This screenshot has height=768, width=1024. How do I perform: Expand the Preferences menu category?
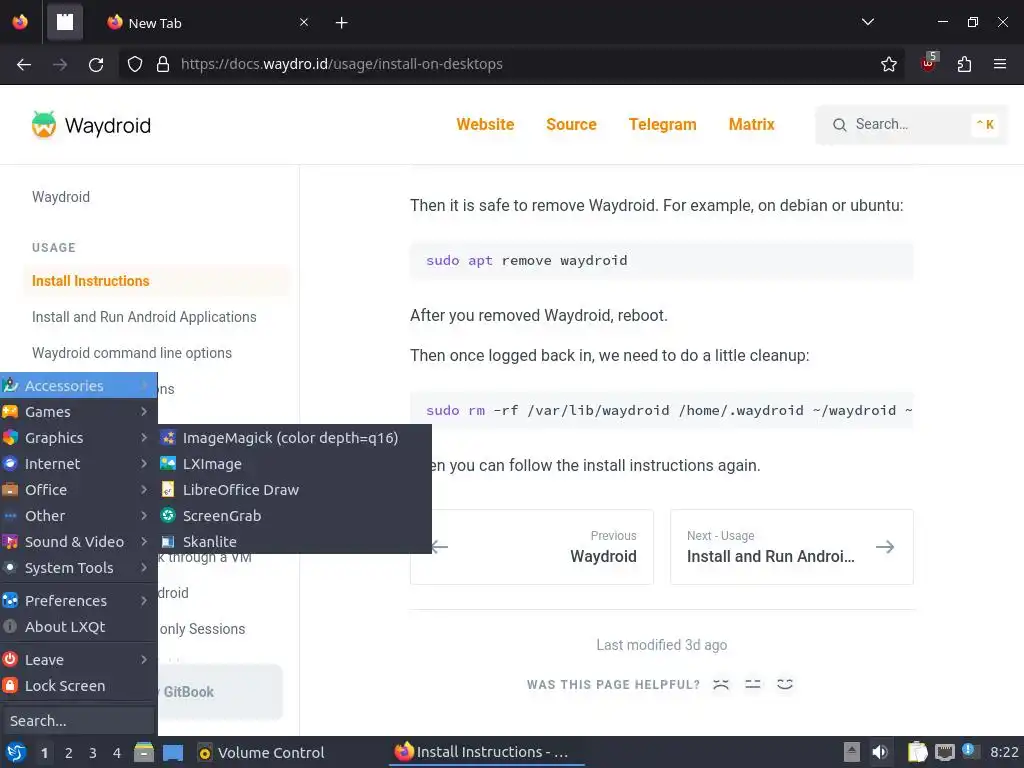click(x=78, y=601)
